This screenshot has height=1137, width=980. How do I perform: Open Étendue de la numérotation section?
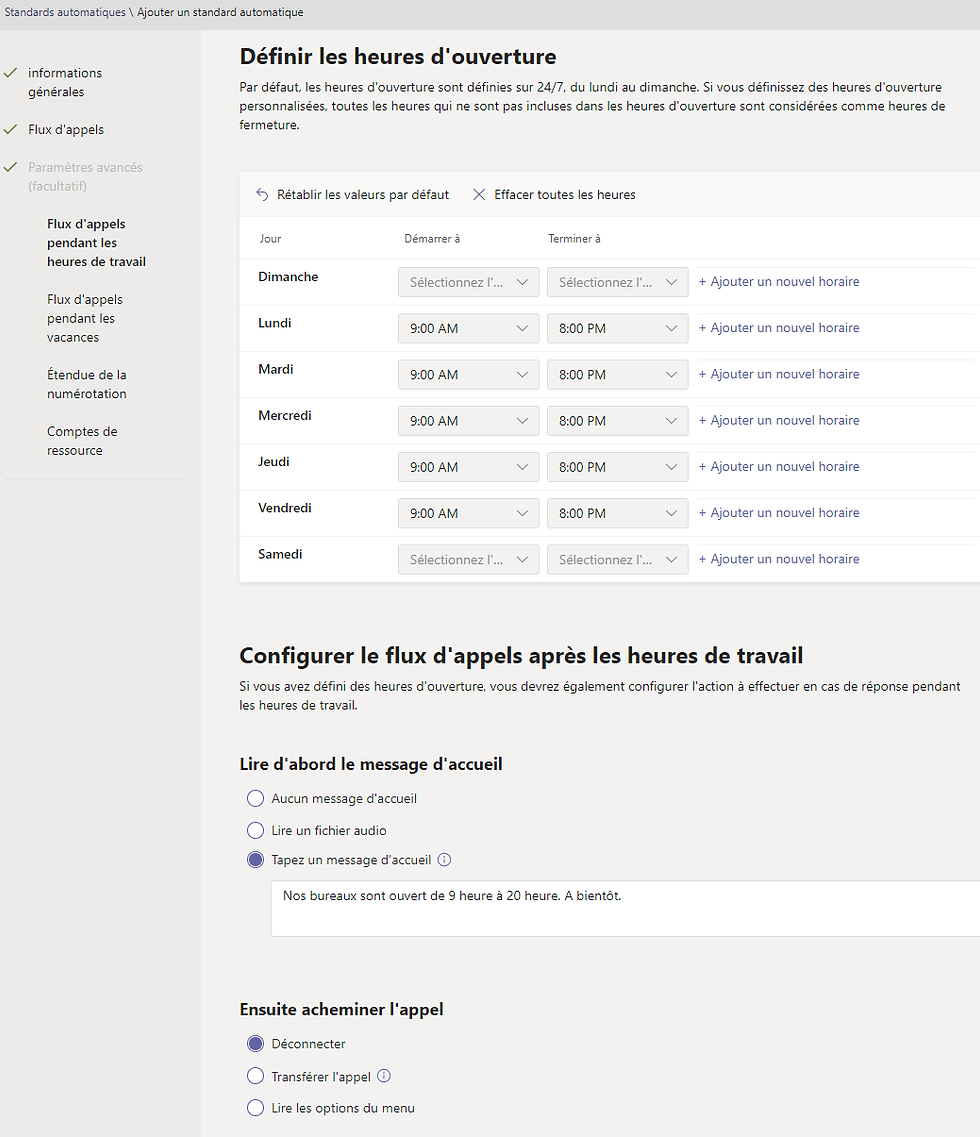coord(87,384)
